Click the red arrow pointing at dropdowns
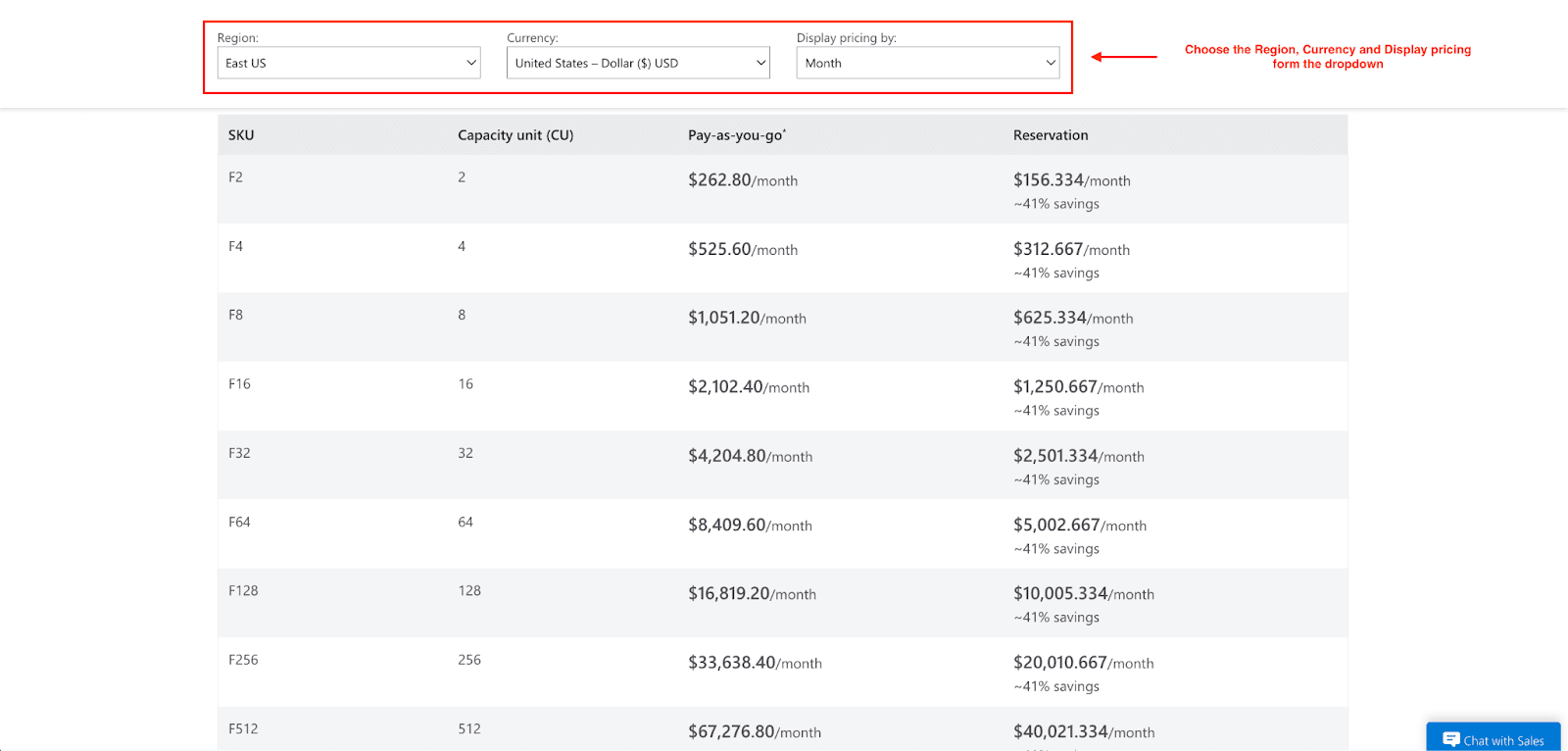Viewport: 1568px width, 751px height. [1124, 57]
